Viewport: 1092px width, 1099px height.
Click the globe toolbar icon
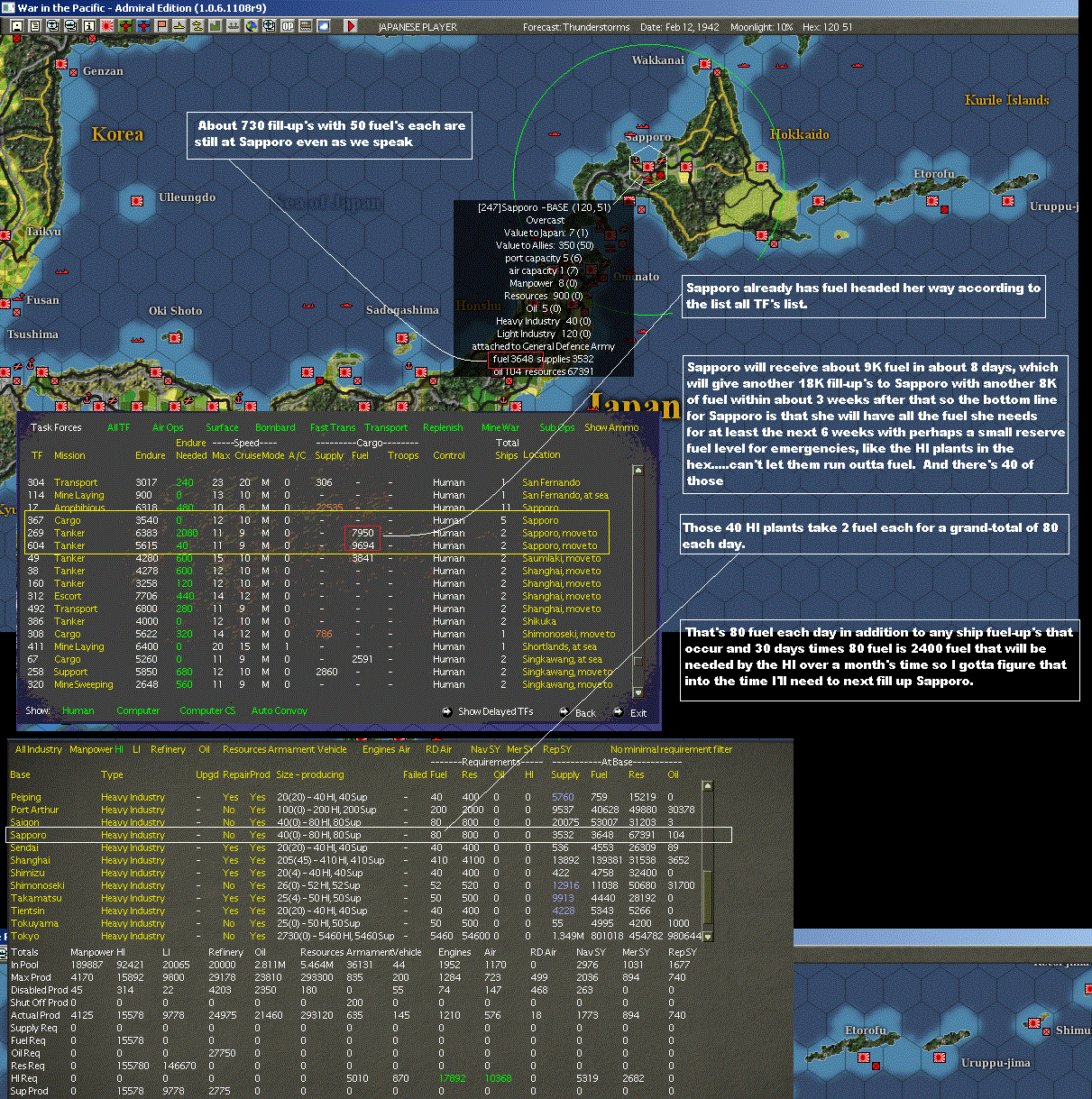click(251, 26)
